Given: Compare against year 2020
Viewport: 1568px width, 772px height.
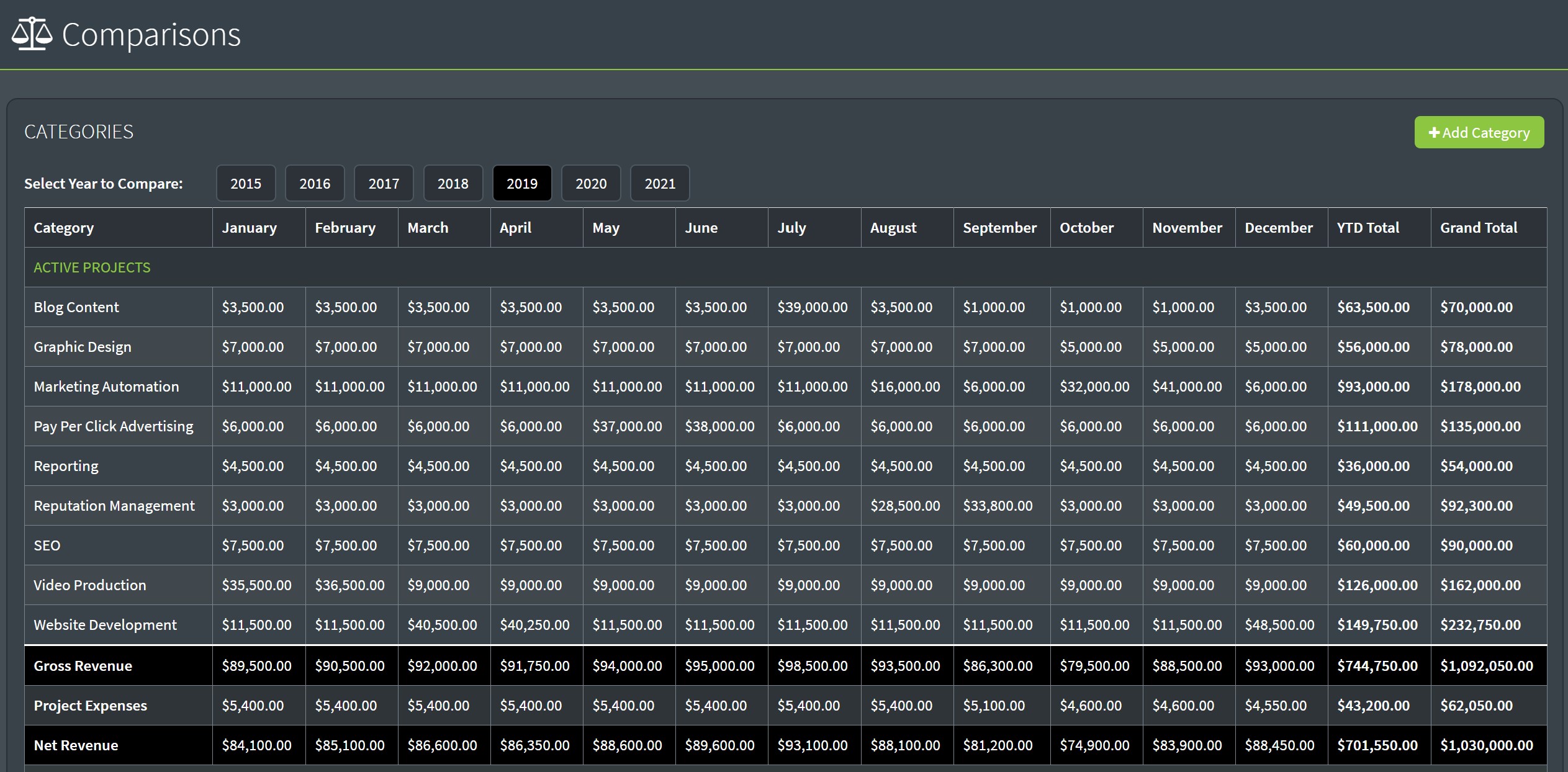Looking at the screenshot, I should 590,183.
